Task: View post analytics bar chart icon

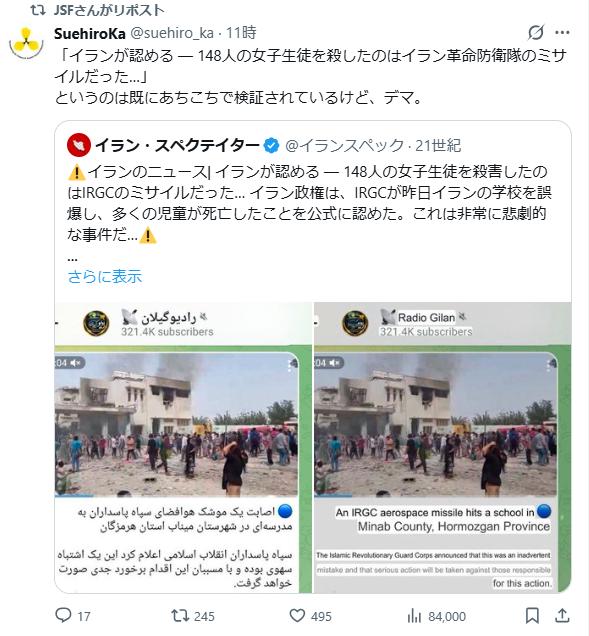Action: [414, 616]
